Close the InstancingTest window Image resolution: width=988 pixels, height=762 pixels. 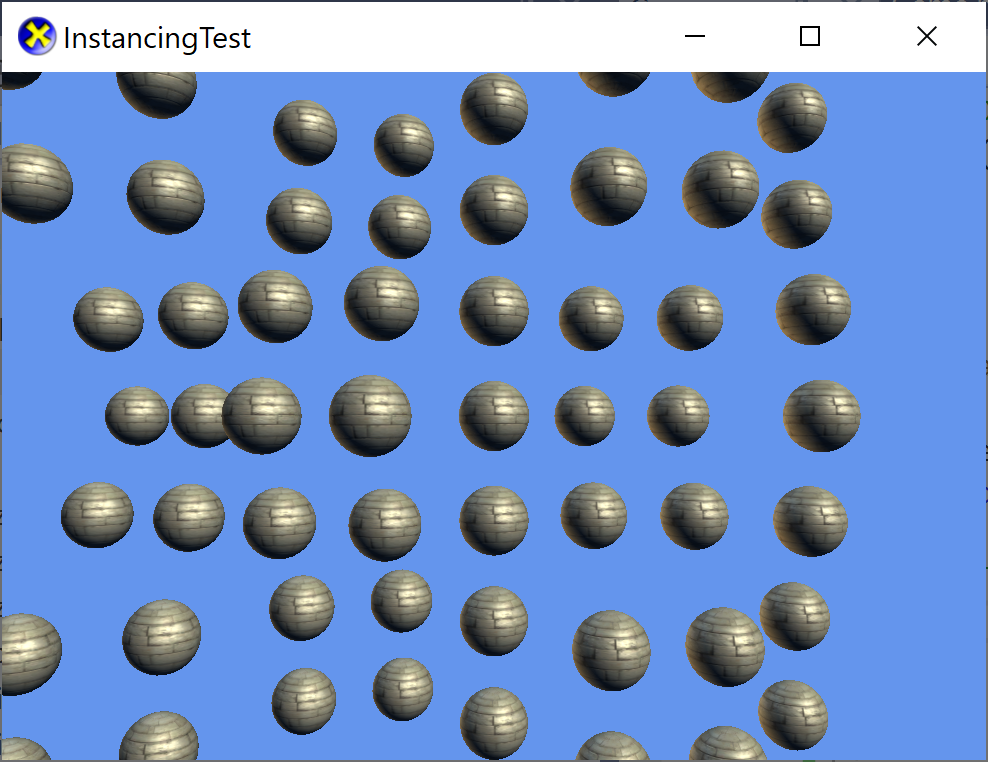coord(926,36)
